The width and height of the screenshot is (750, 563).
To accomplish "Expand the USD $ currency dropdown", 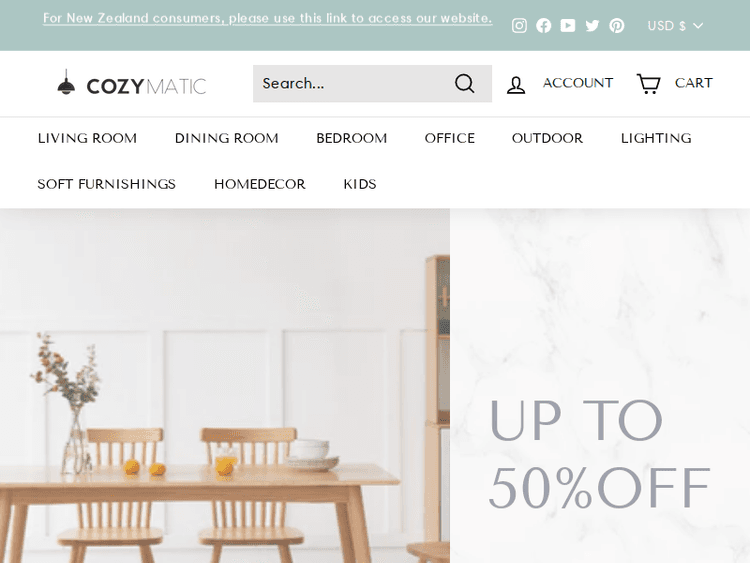I will [x=675, y=25].
